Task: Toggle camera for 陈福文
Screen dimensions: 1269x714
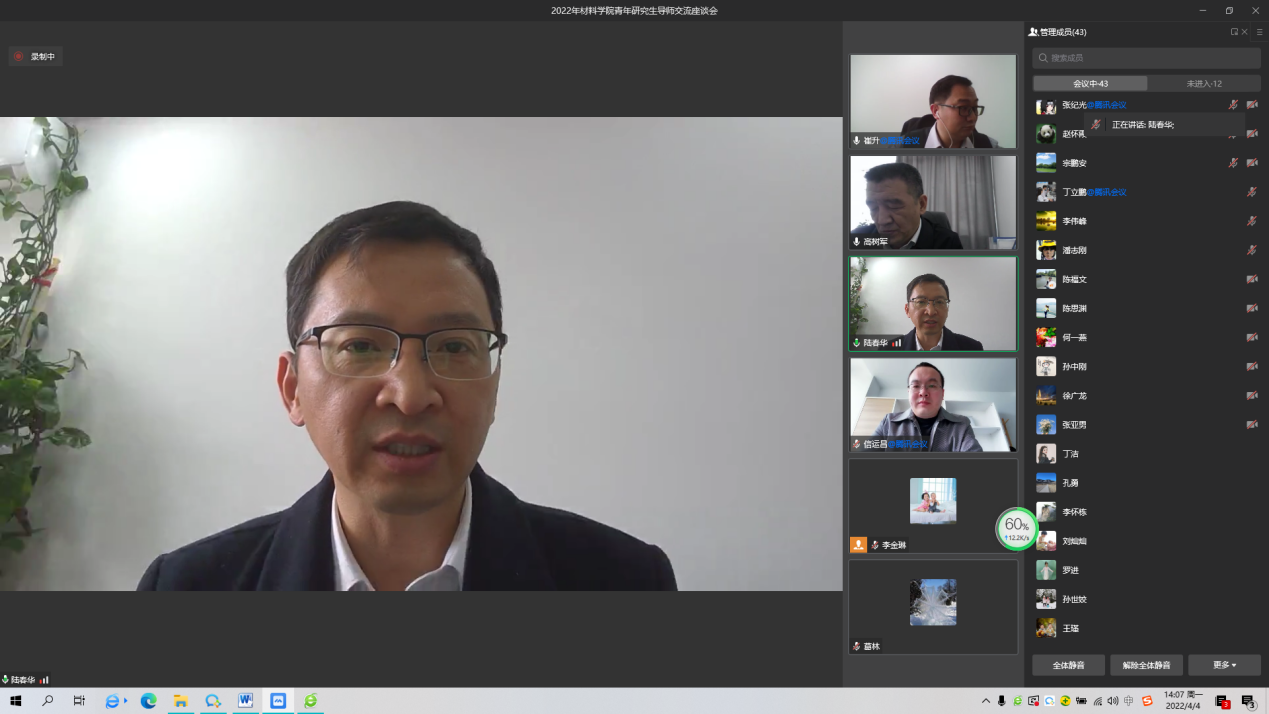Action: [1251, 279]
